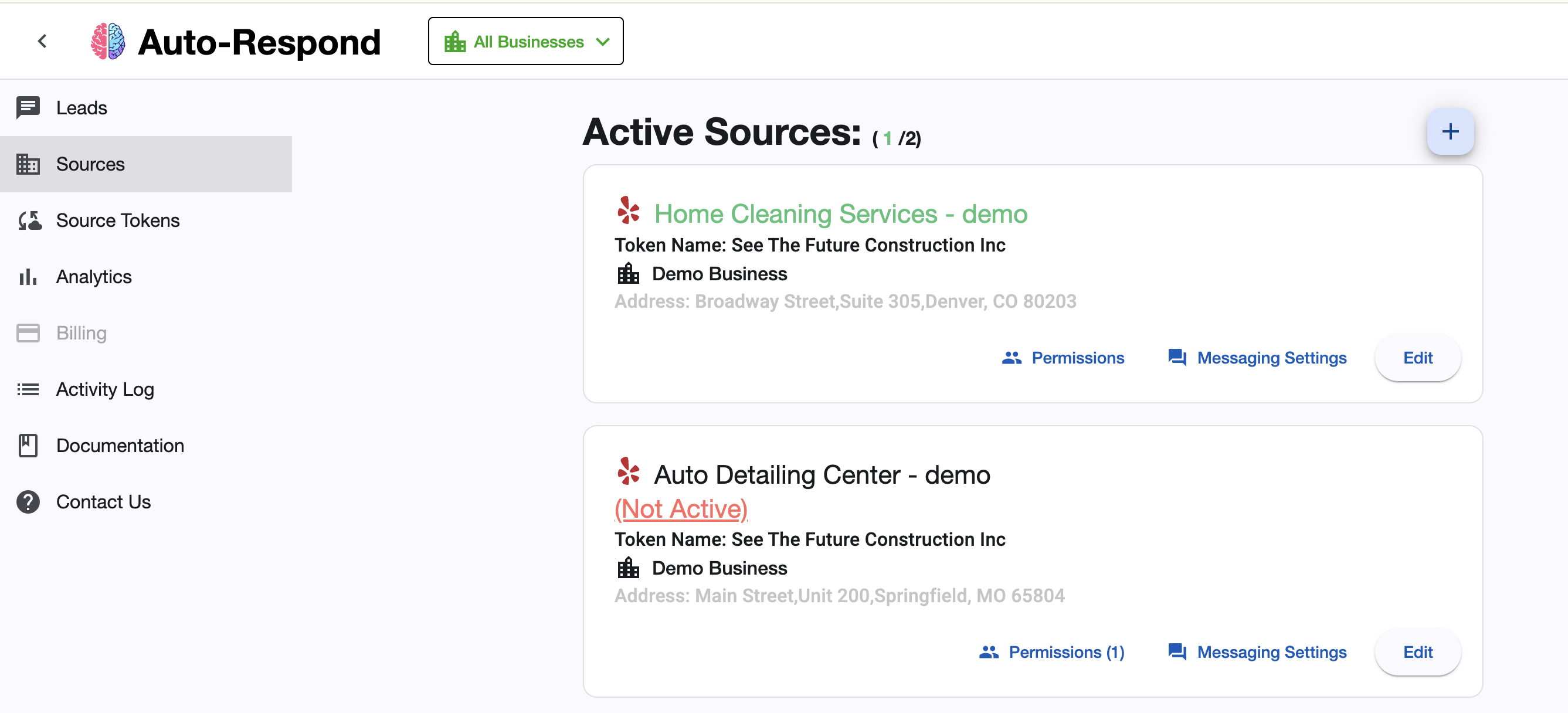Open Documentation using the book icon
This screenshot has width=1568, height=713.
(x=28, y=445)
